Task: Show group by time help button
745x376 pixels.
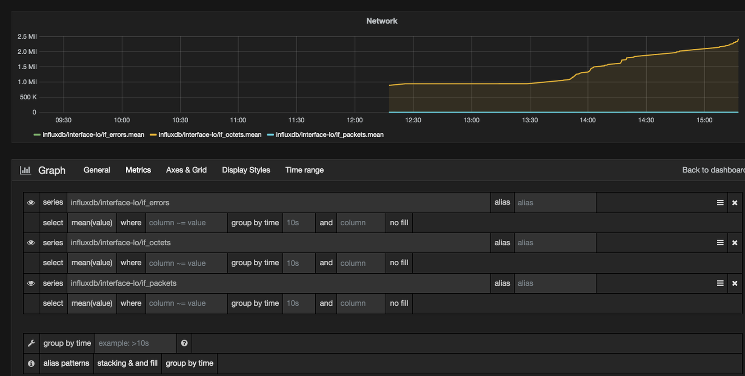Action: point(190,363)
